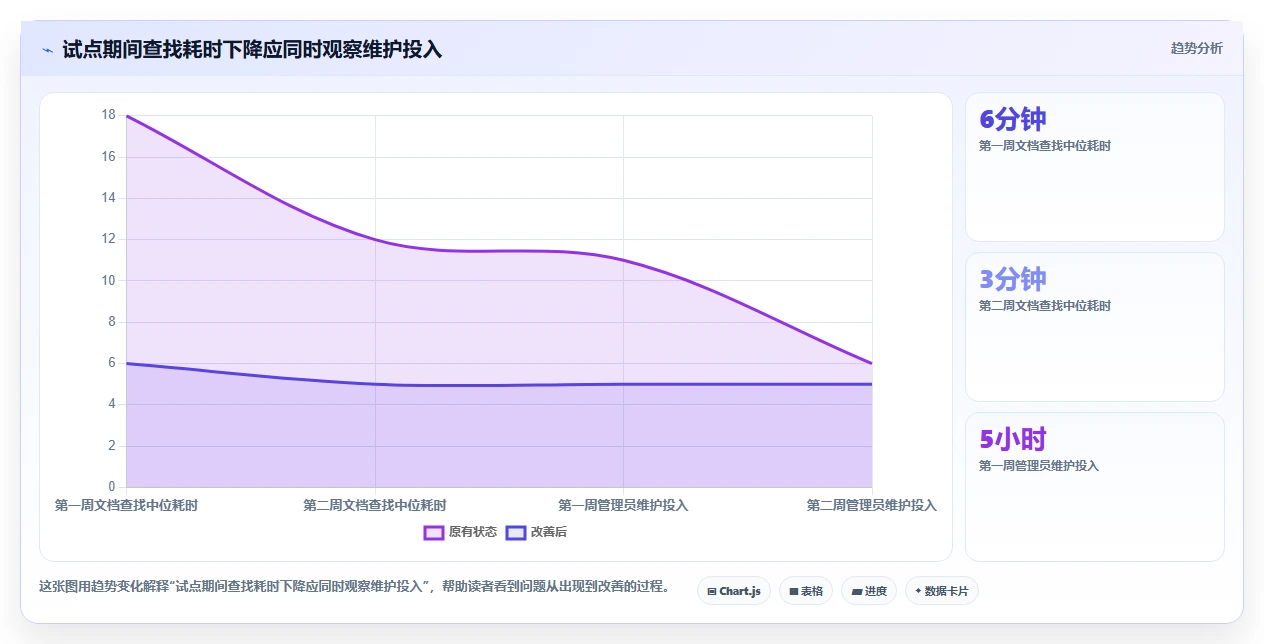This screenshot has width=1264, height=644.
Task: Click the Chart.js tag icon
Action: coord(711,592)
